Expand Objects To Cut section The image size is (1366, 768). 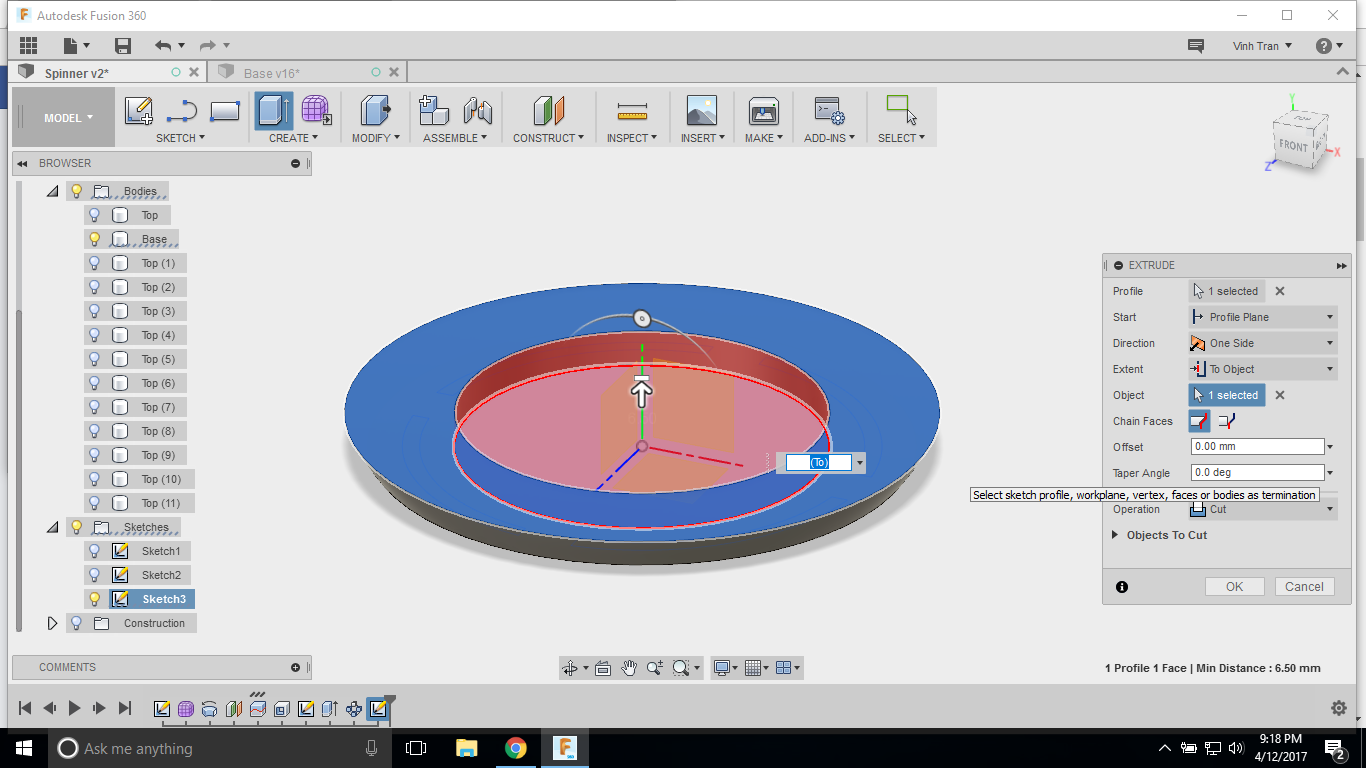[1116, 535]
